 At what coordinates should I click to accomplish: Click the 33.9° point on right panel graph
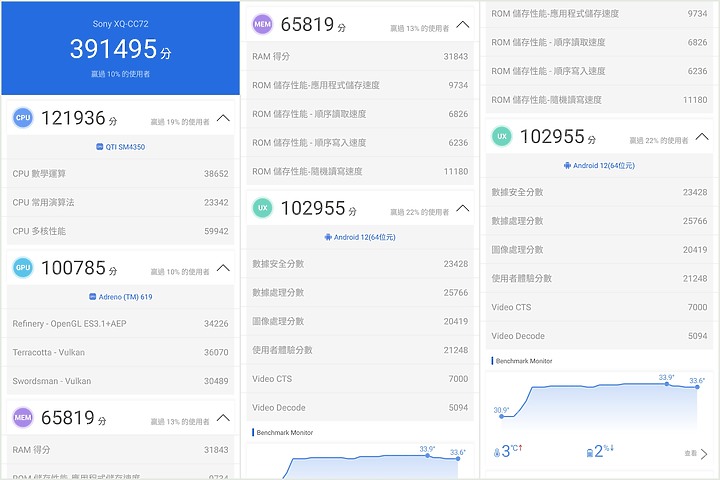[667, 384]
